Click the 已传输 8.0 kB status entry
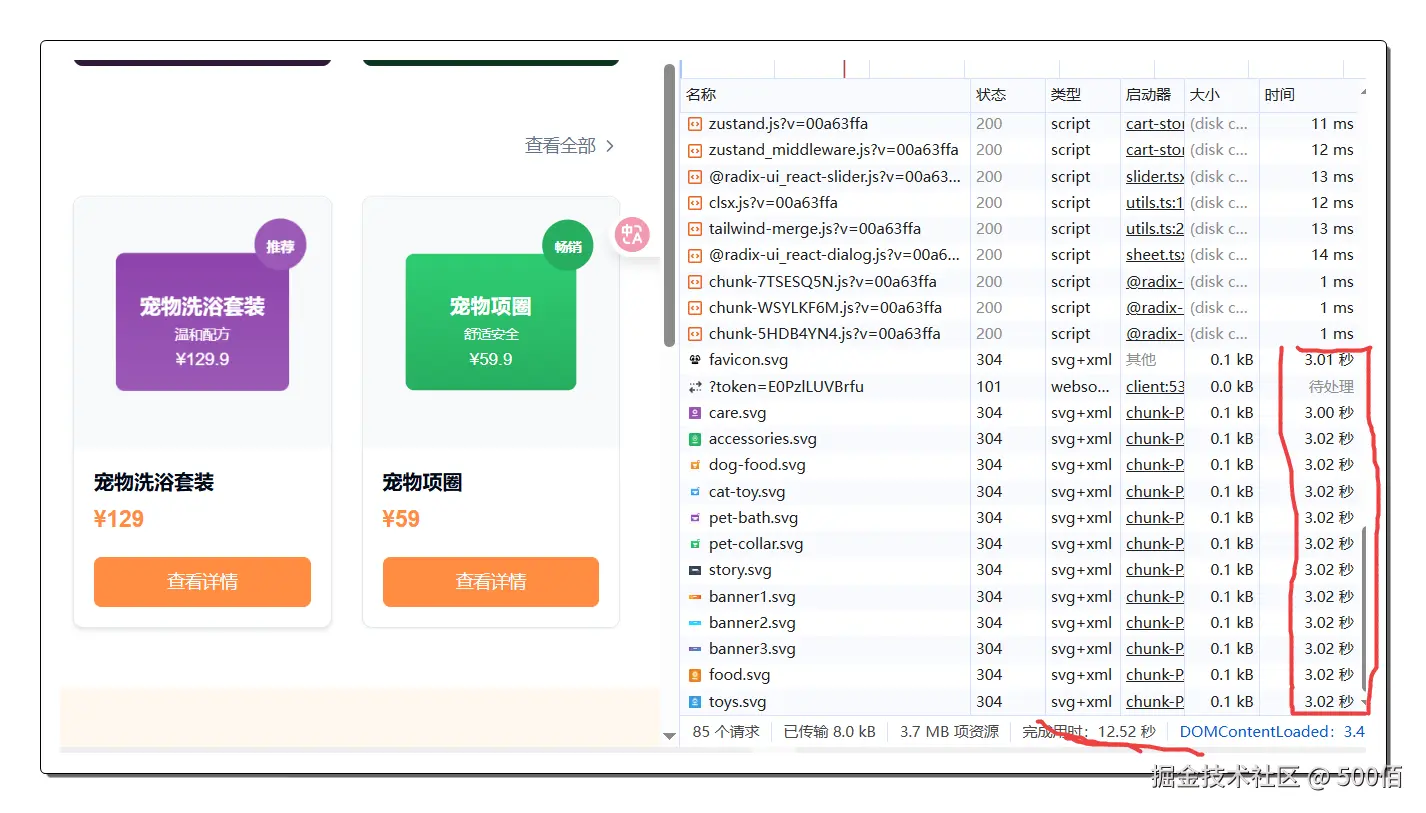 click(x=830, y=732)
